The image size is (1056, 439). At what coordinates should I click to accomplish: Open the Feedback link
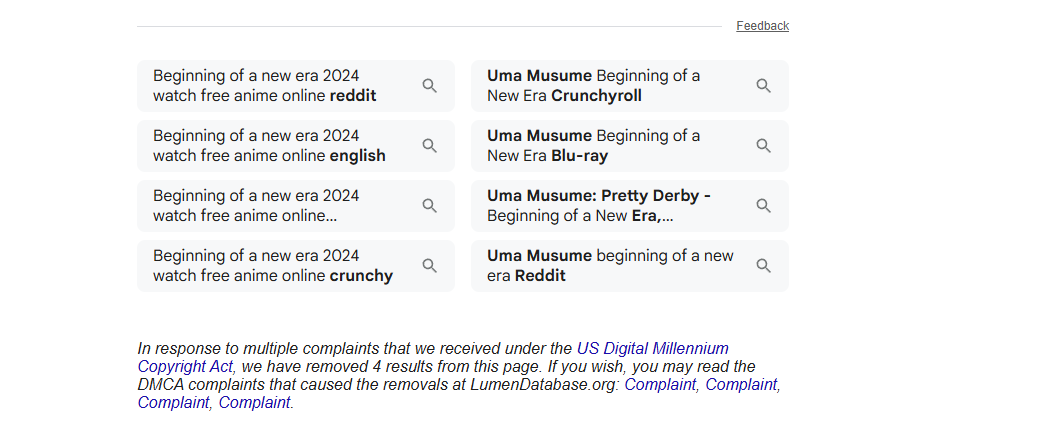click(x=762, y=26)
